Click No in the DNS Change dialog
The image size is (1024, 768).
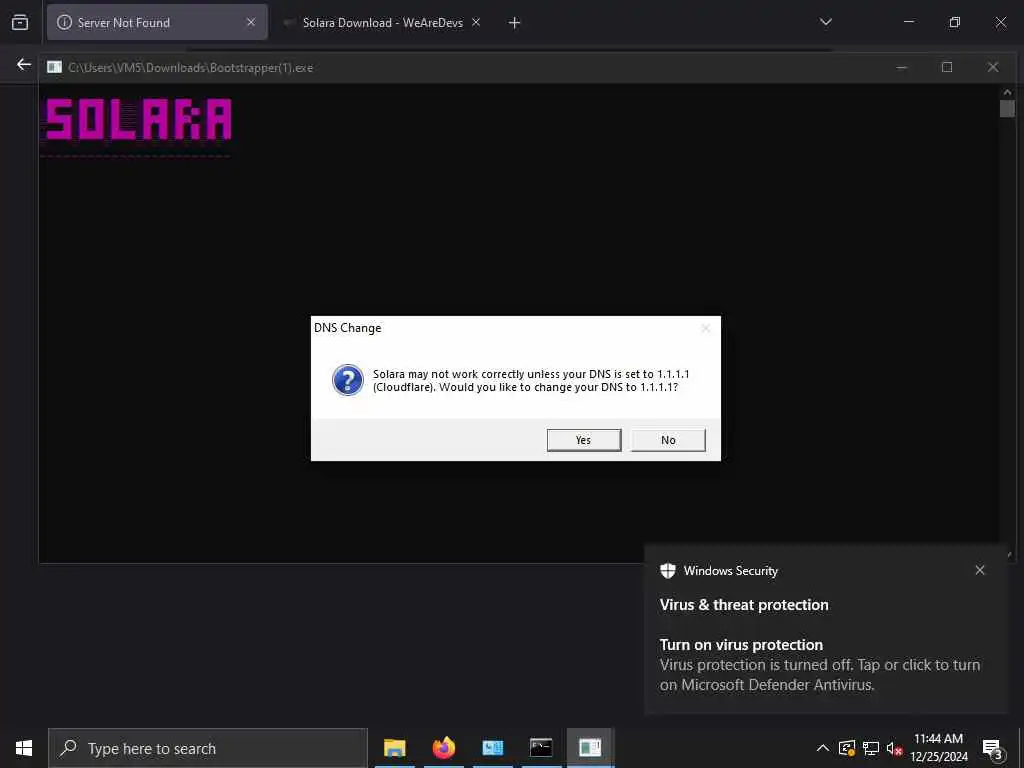668,440
